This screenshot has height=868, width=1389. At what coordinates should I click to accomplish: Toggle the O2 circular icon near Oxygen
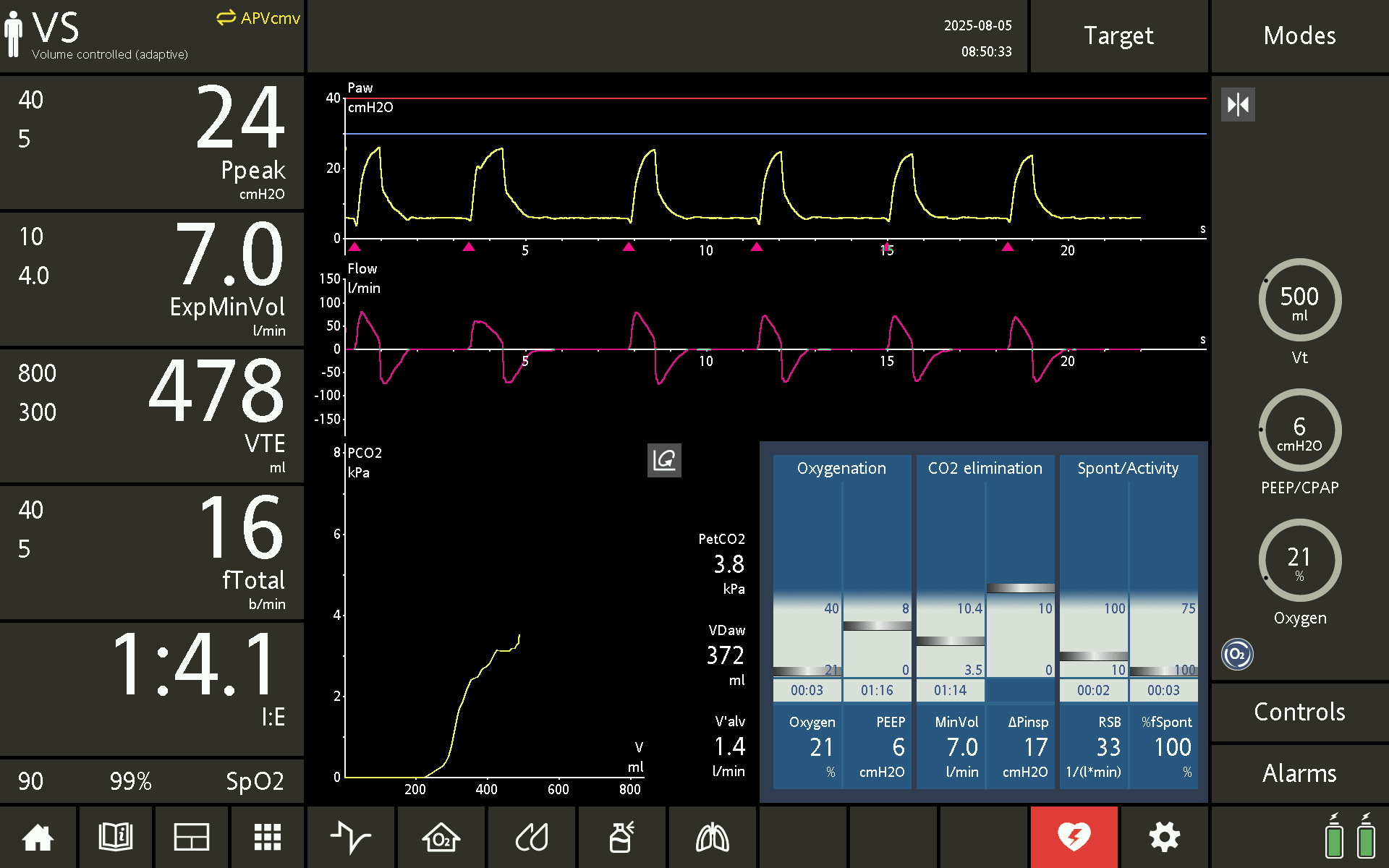pyautogui.click(x=1237, y=655)
